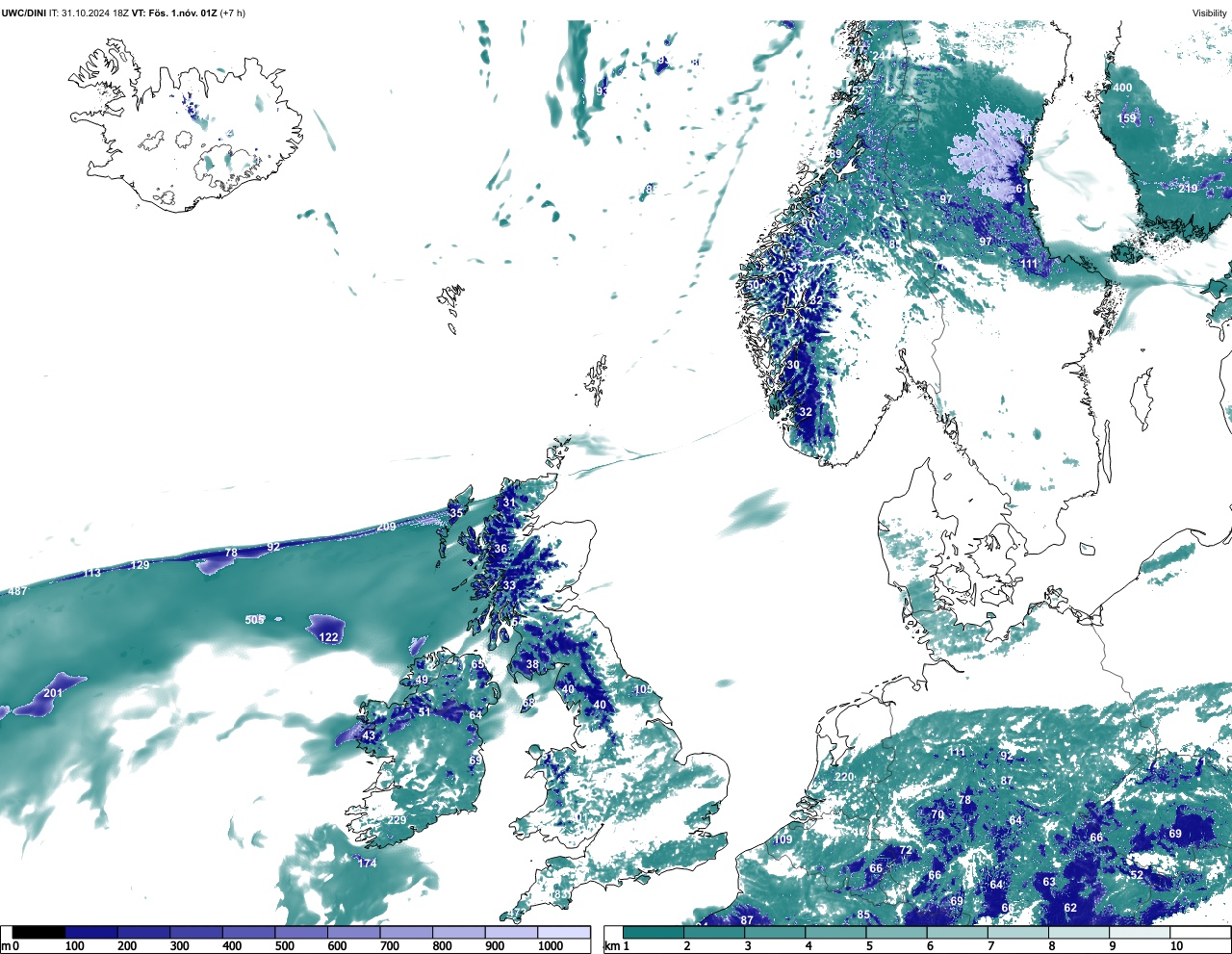
Task: Click the '122' value west of Scotland
Action: tap(329, 637)
